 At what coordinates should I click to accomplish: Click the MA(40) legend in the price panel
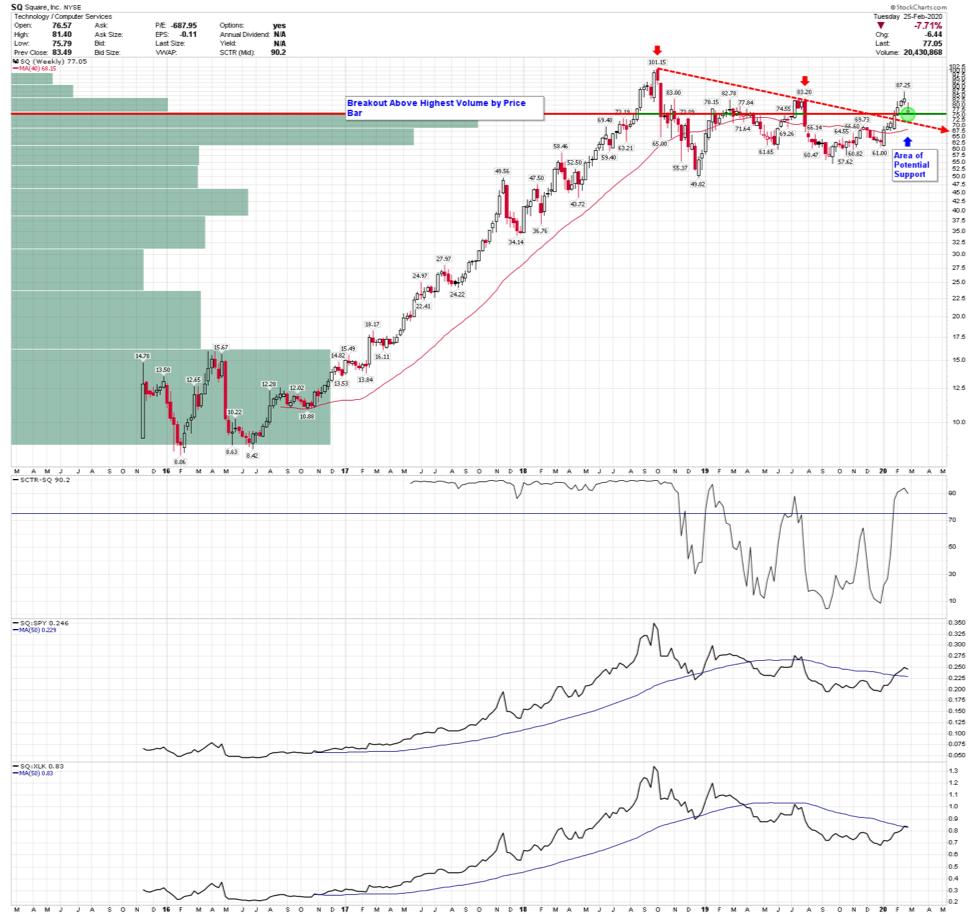pyautogui.click(x=33, y=70)
